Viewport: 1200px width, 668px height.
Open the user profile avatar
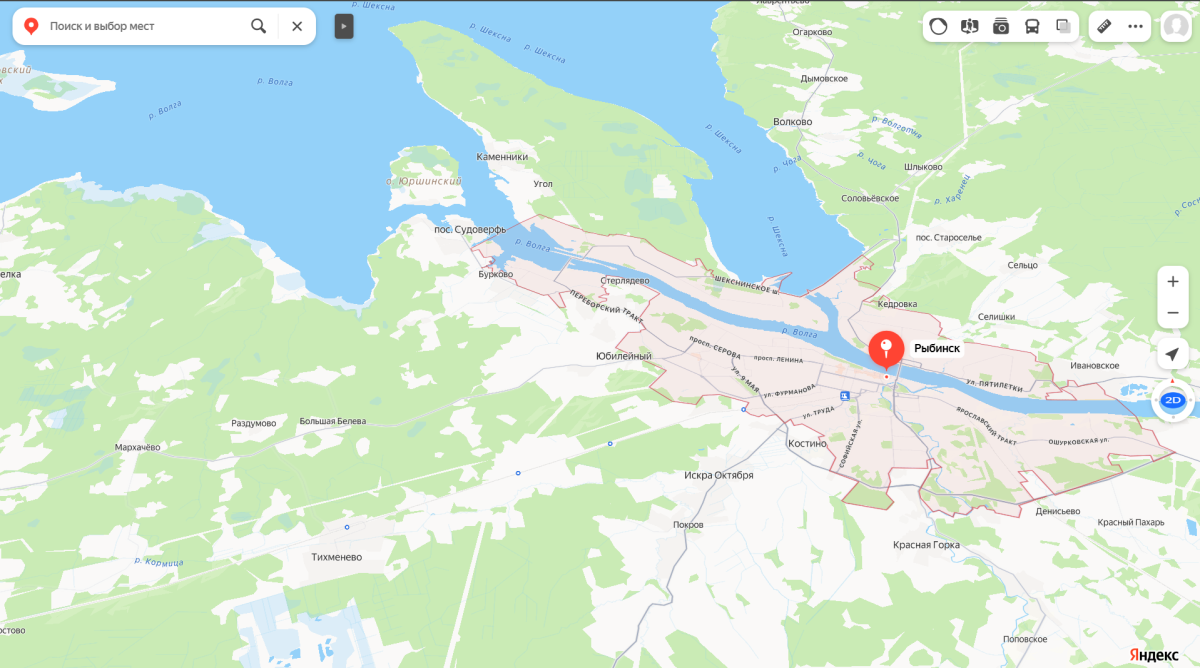1175,27
